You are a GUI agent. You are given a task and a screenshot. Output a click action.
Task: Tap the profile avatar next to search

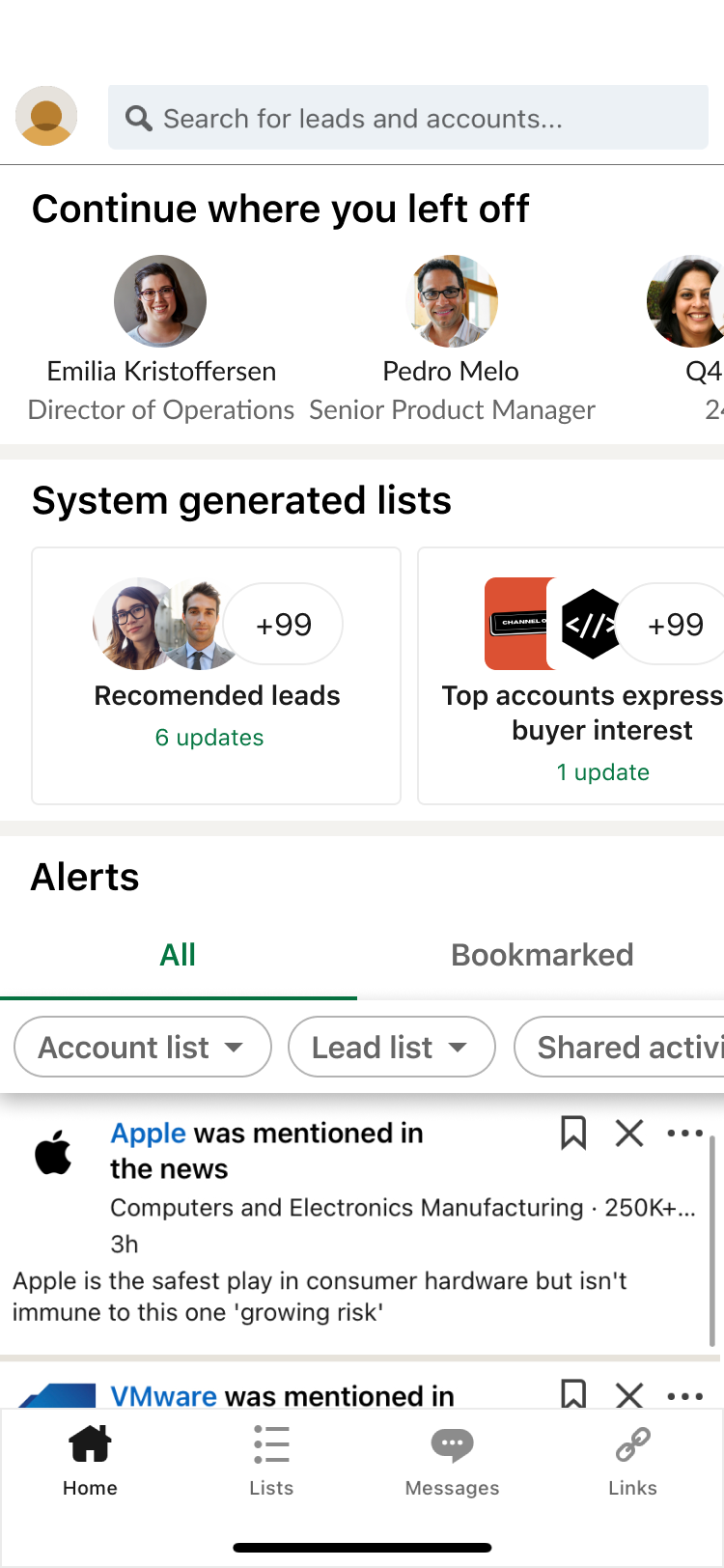point(46,116)
